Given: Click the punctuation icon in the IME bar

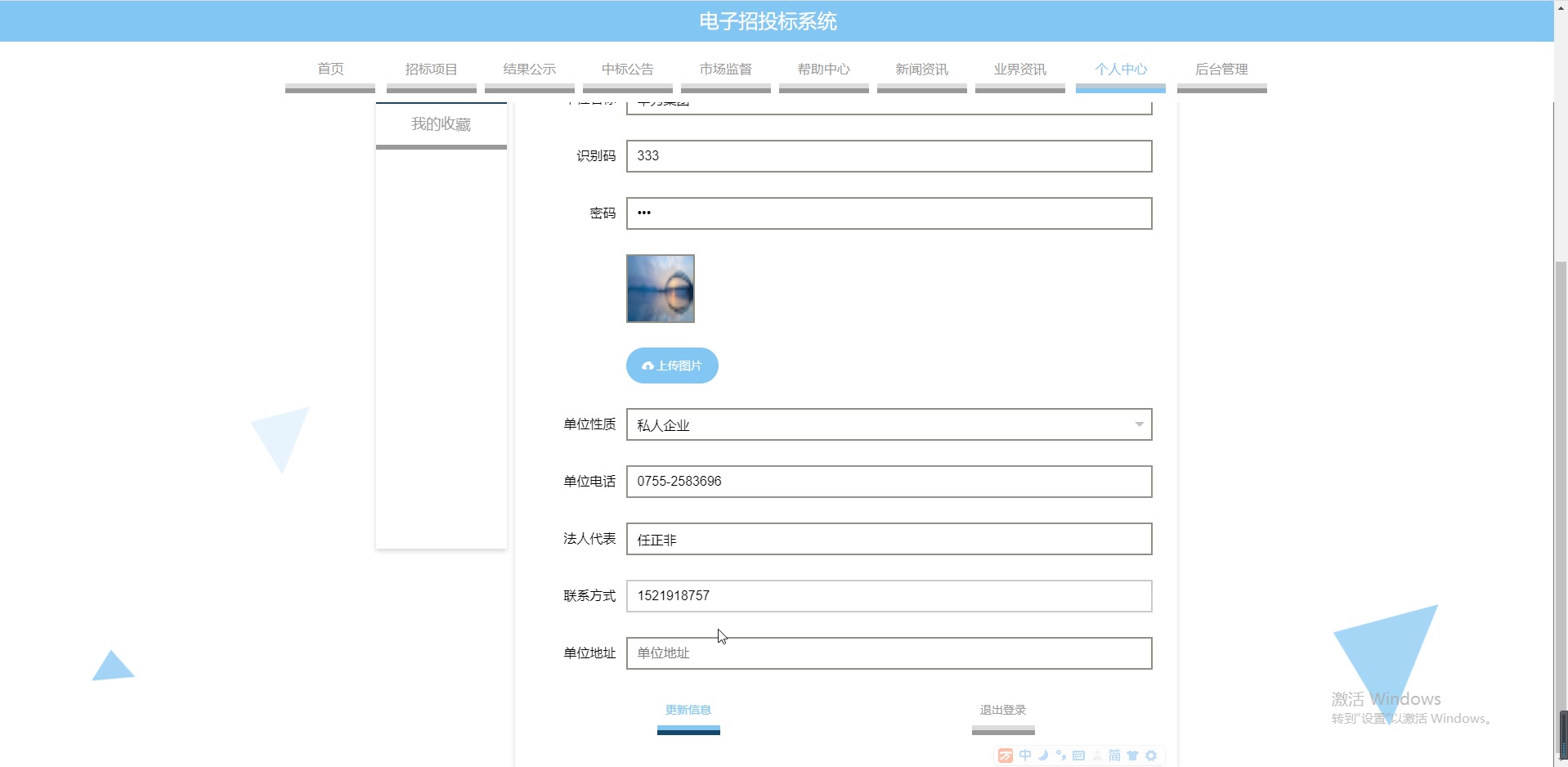Looking at the screenshot, I should tap(1060, 755).
